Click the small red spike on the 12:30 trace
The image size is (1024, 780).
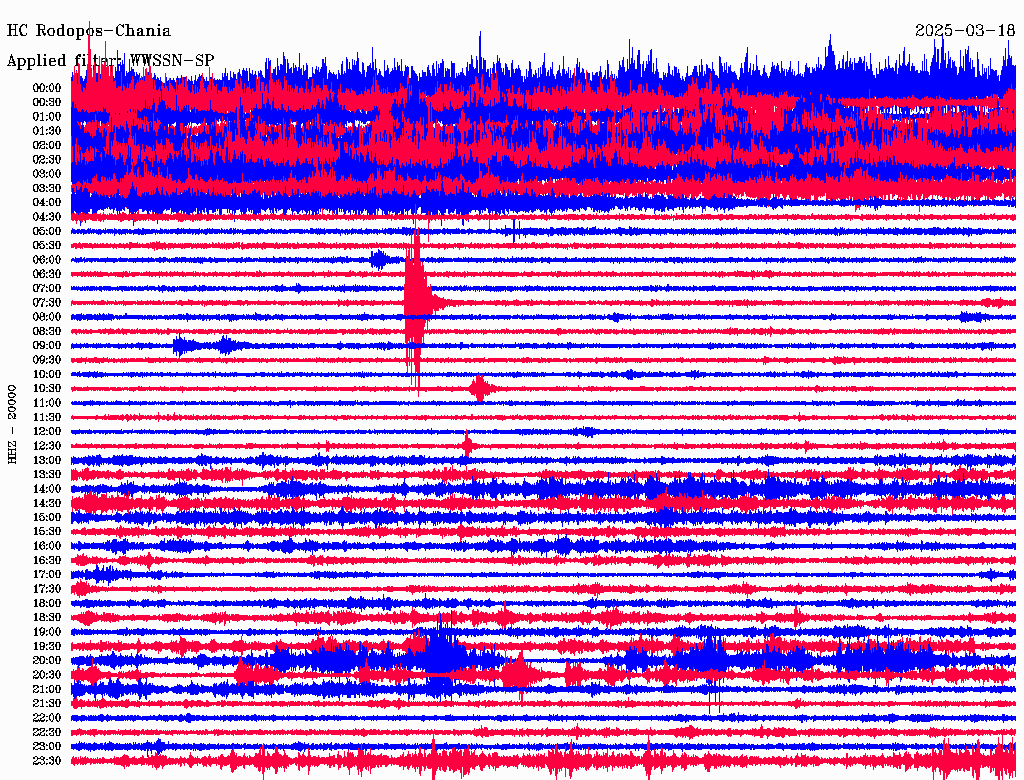coord(467,445)
